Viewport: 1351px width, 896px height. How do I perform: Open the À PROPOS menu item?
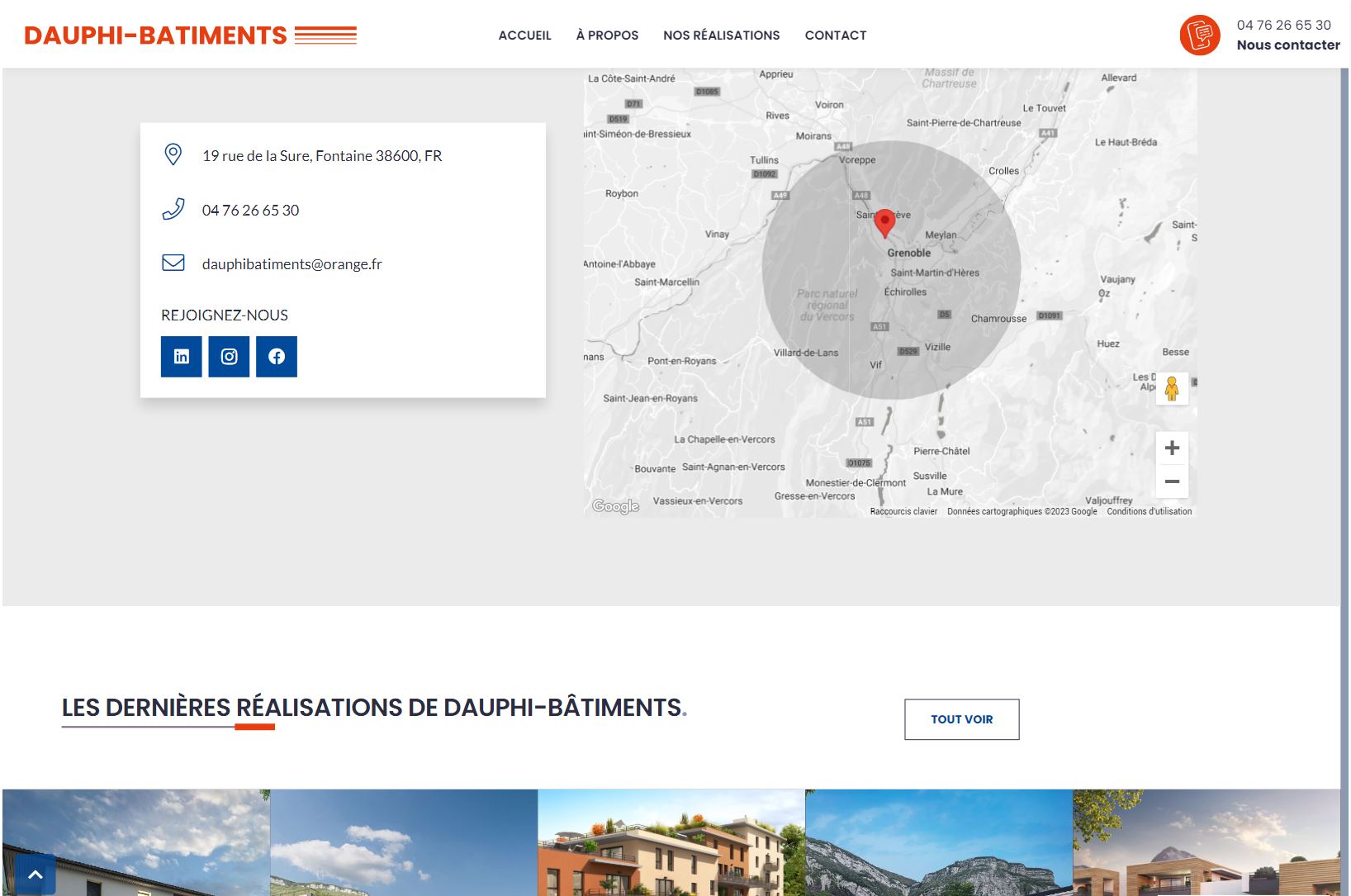tap(607, 36)
